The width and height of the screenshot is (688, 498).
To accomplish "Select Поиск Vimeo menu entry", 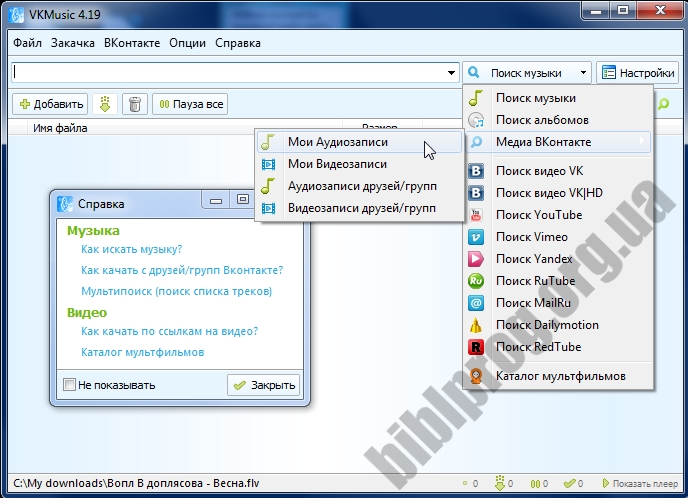I will click(x=558, y=237).
